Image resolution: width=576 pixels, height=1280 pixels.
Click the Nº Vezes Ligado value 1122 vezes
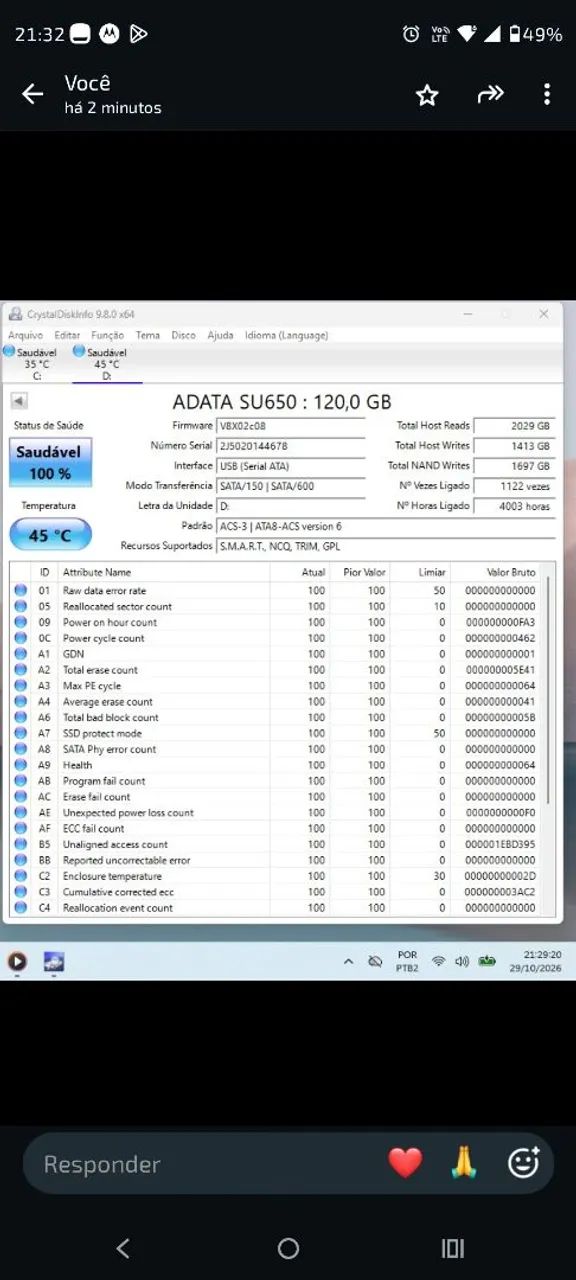click(x=514, y=486)
